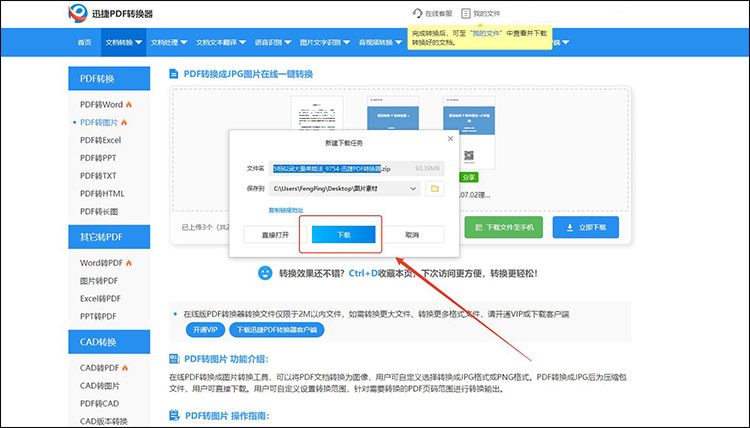
Task: Go to 首页 in navigation bar
Action: pyautogui.click(x=84, y=42)
